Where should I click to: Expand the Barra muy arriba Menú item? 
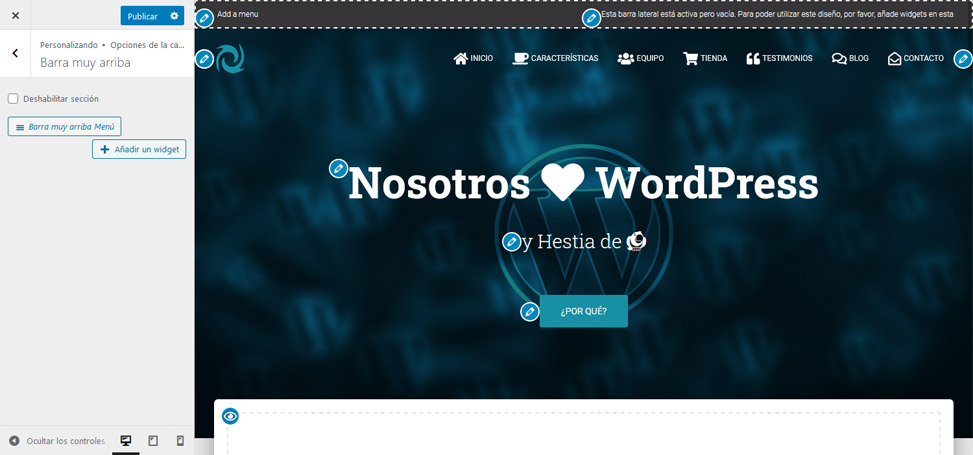point(64,127)
